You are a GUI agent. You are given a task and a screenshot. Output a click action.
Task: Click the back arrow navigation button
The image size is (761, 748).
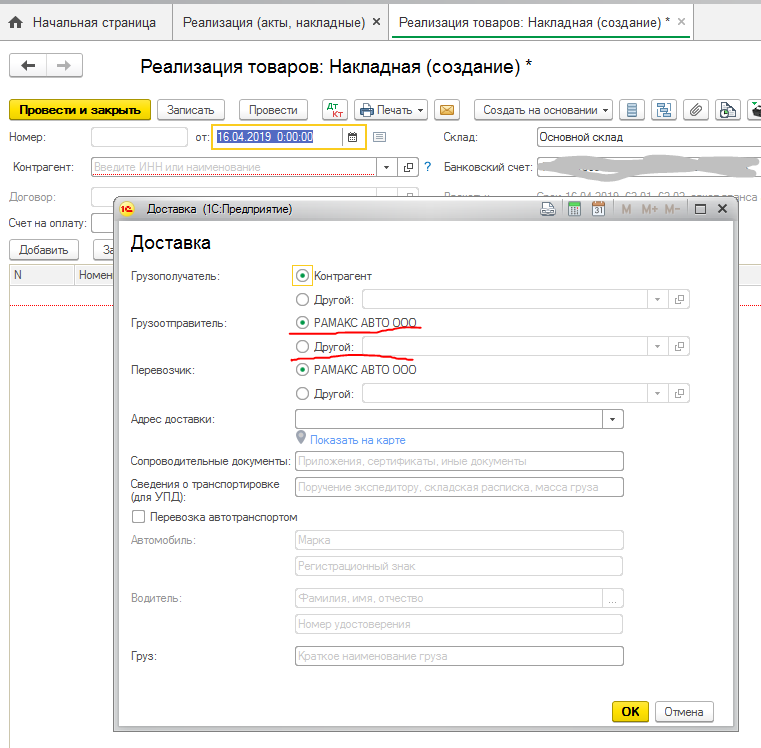point(28,66)
